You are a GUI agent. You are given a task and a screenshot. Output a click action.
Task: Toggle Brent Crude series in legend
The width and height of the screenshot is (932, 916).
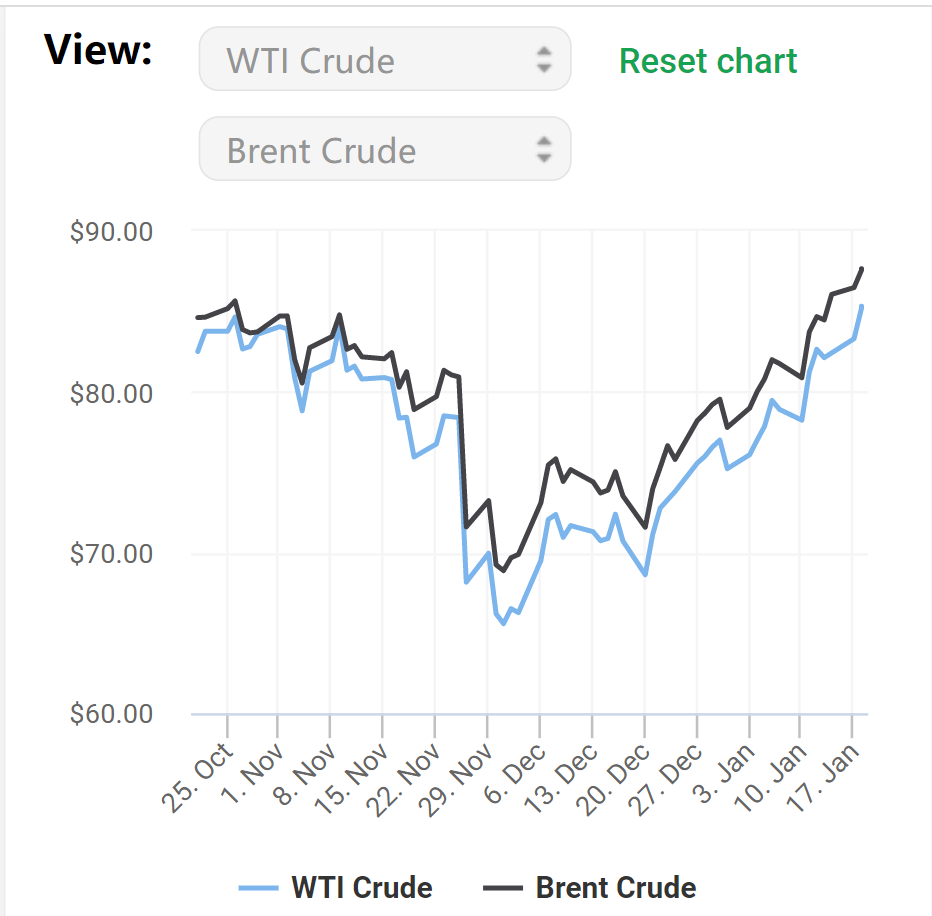click(x=615, y=887)
